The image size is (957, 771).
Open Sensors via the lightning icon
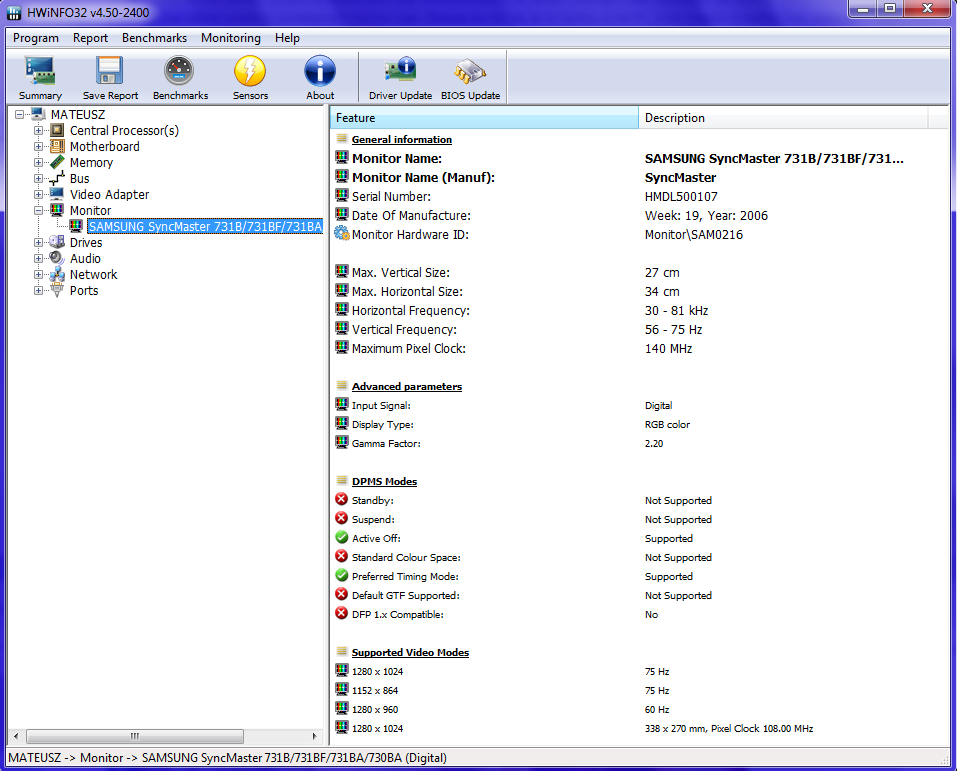(250, 71)
